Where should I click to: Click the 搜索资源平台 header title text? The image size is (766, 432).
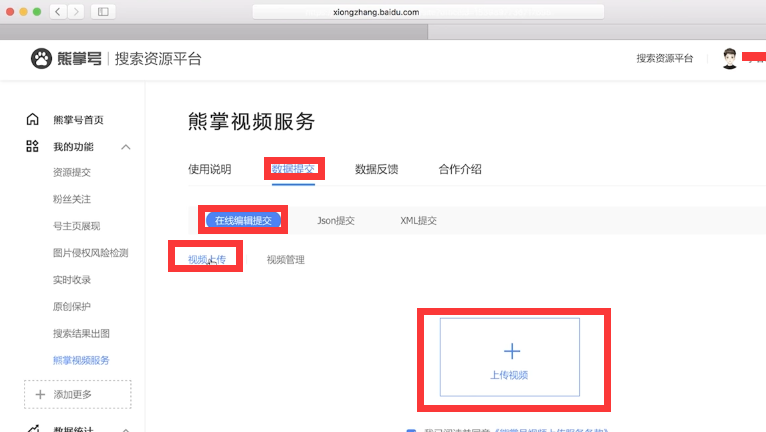coord(158,59)
